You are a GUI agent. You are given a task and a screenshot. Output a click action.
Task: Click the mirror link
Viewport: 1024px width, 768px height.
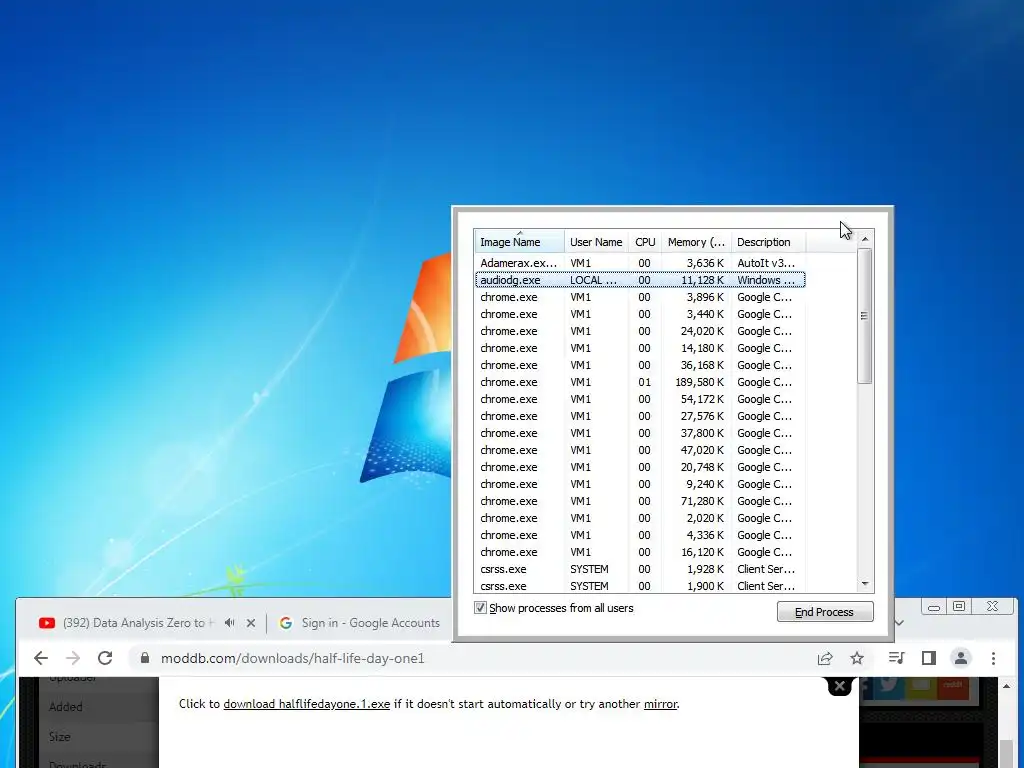point(660,704)
